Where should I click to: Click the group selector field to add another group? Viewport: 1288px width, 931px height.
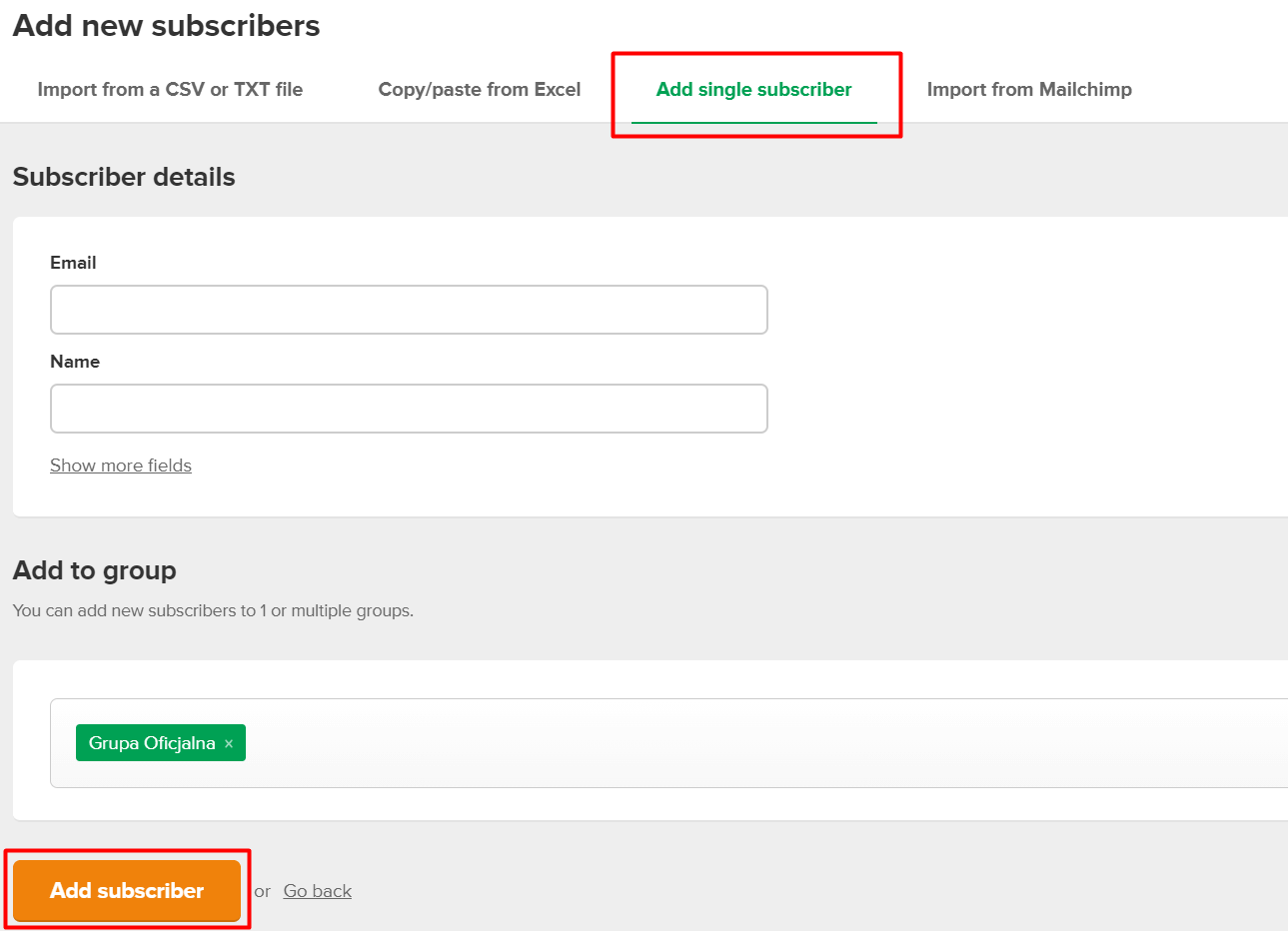[x=600, y=742]
